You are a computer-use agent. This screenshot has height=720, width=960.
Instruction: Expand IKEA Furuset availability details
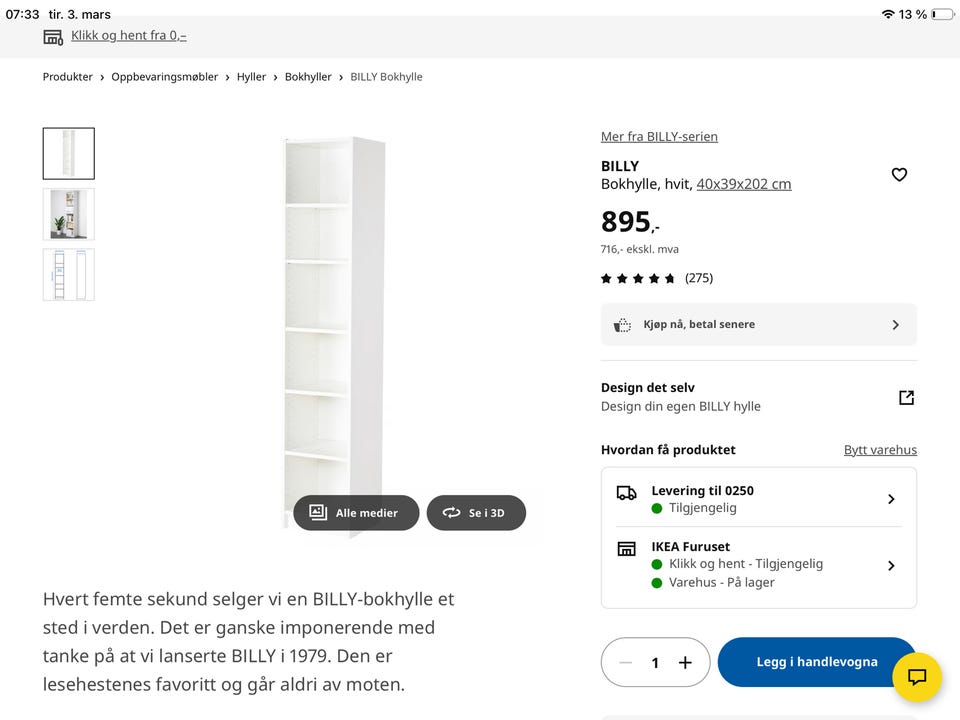pos(891,565)
